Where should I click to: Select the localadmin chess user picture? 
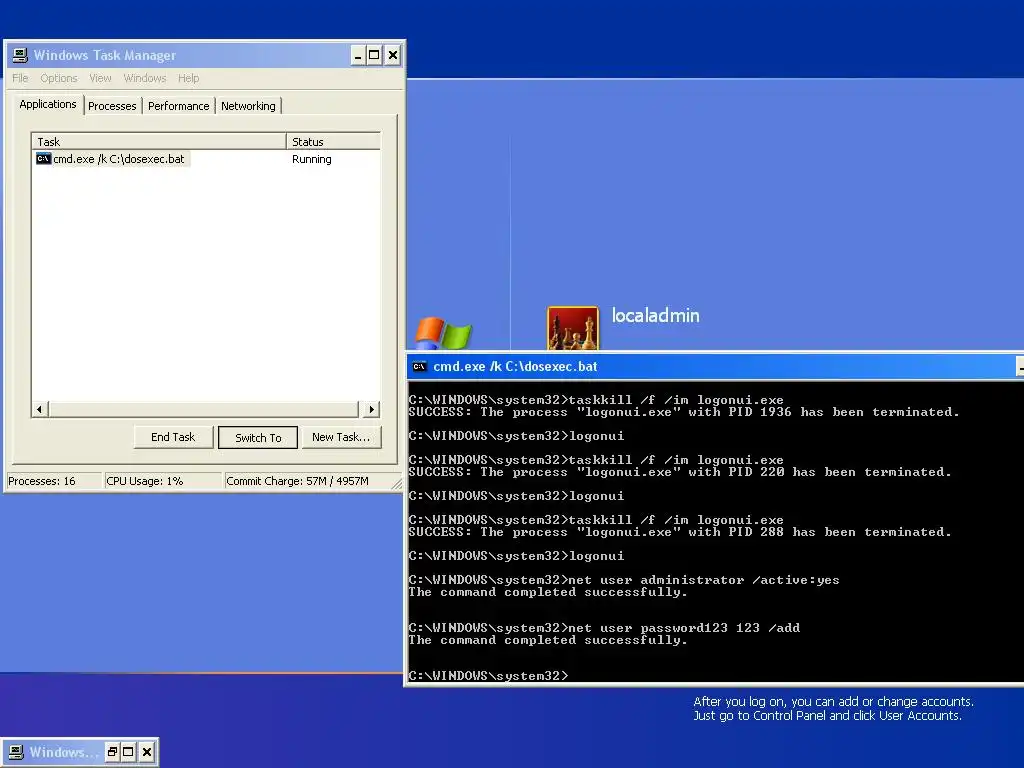pyautogui.click(x=573, y=328)
